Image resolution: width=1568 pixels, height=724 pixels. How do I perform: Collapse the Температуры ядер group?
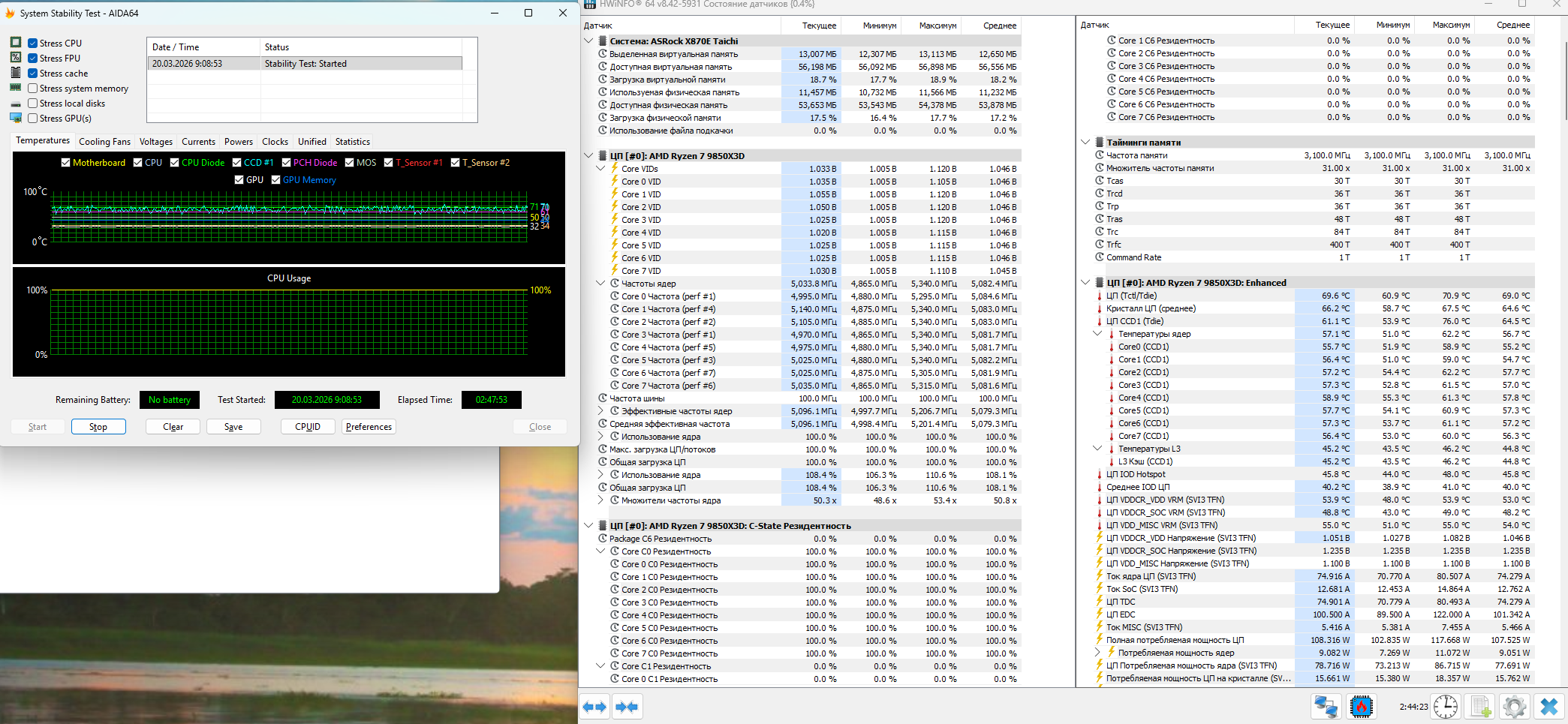[x=1097, y=333]
